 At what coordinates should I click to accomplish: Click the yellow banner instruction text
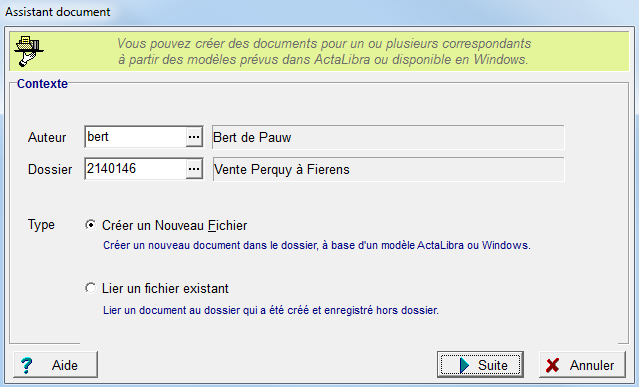click(324, 51)
